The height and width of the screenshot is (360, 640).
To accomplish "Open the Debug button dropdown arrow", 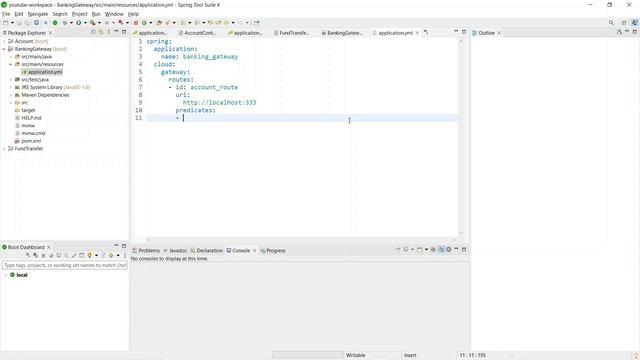I will (x=71, y=23).
